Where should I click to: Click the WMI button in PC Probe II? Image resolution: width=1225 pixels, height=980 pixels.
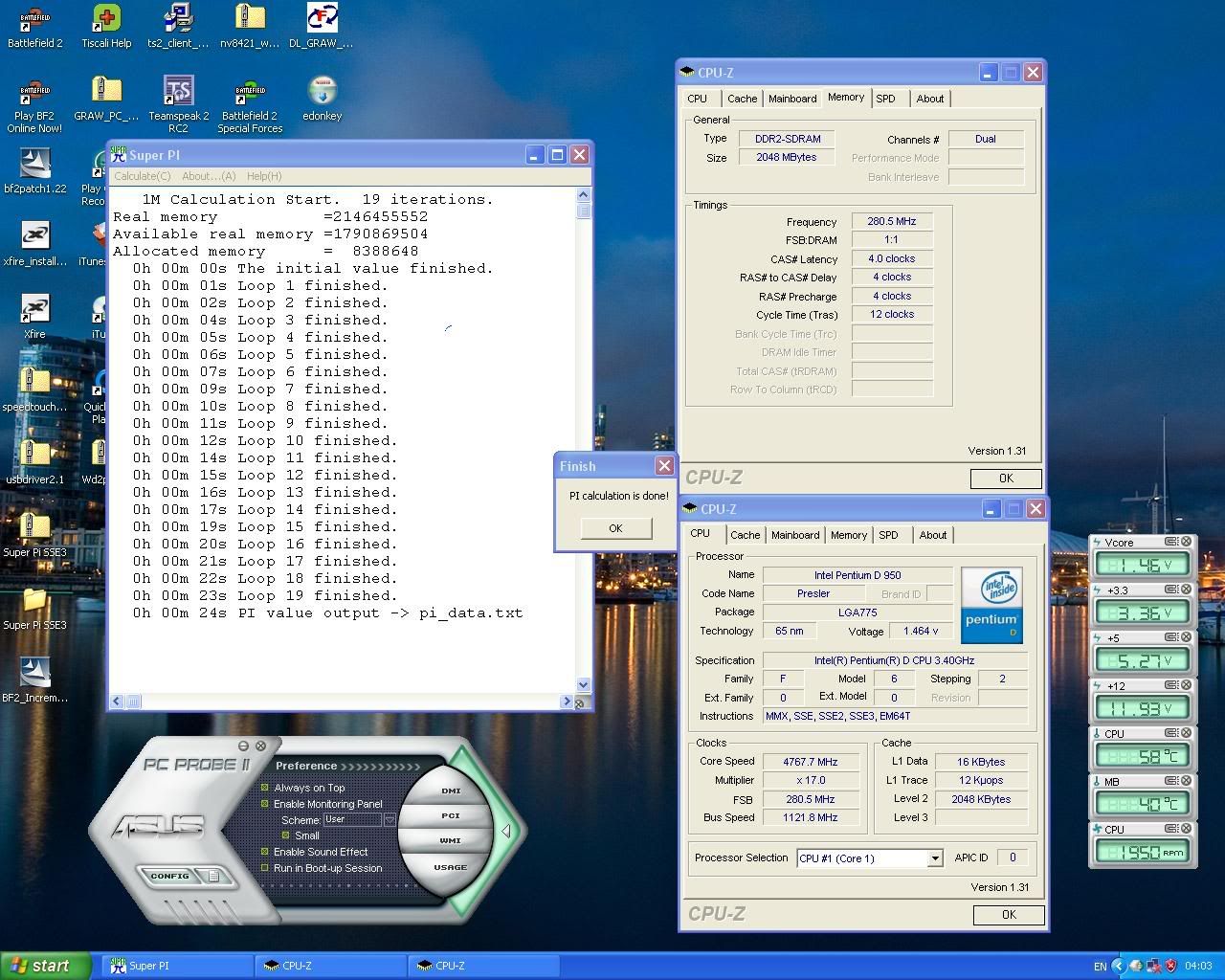[x=451, y=840]
